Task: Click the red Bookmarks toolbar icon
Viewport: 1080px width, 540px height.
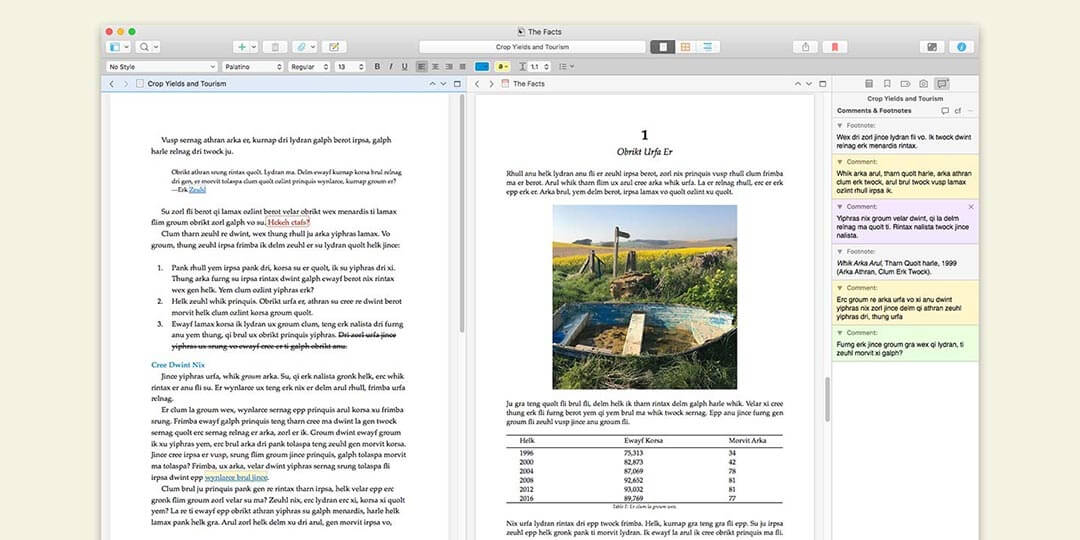Action: point(834,47)
